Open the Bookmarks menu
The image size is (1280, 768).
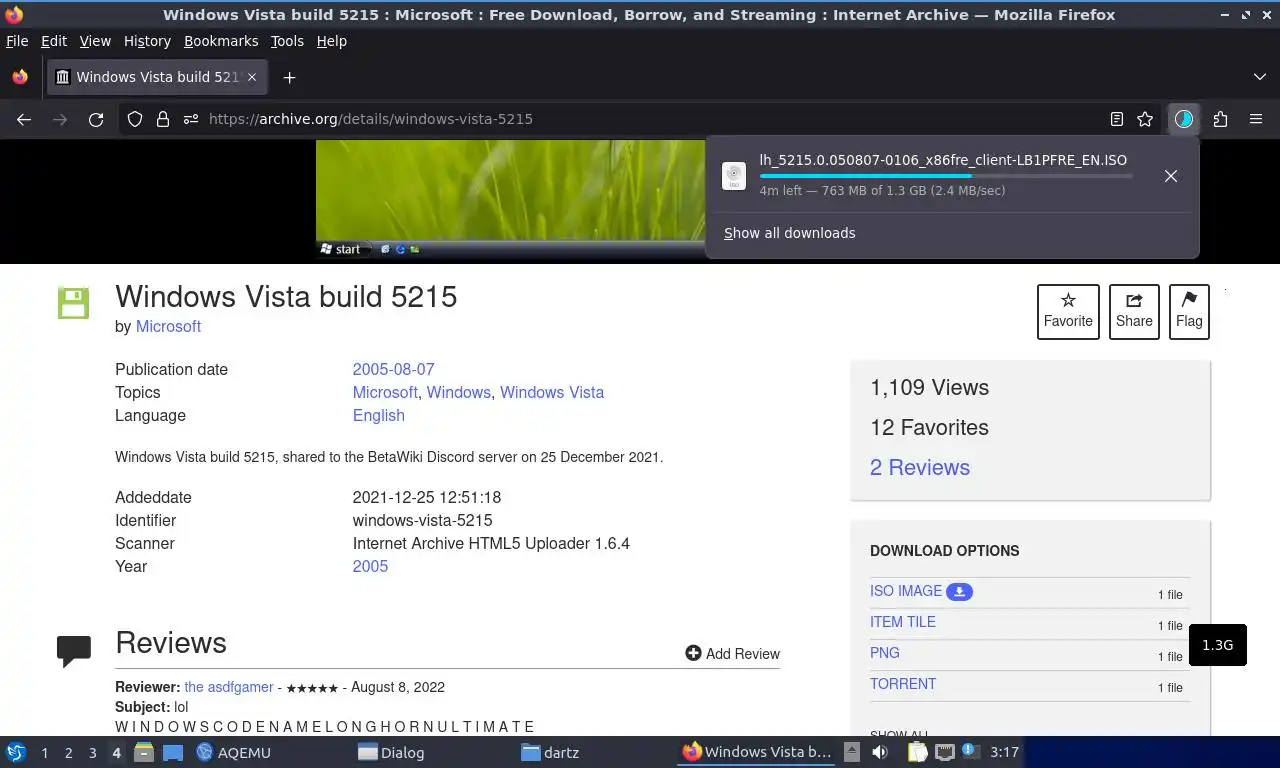pos(221,41)
